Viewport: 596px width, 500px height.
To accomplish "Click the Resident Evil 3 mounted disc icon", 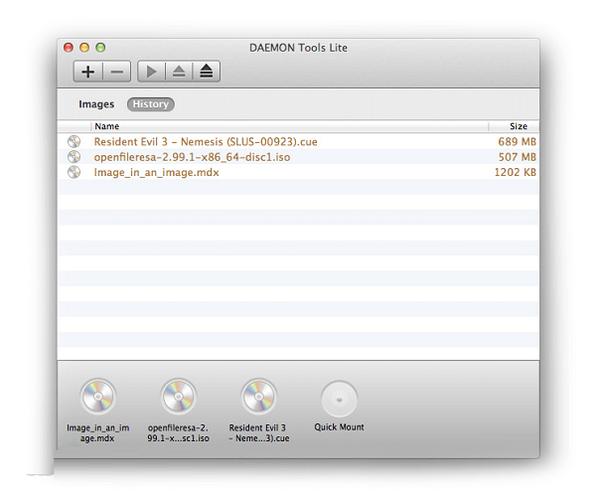I will (259, 396).
